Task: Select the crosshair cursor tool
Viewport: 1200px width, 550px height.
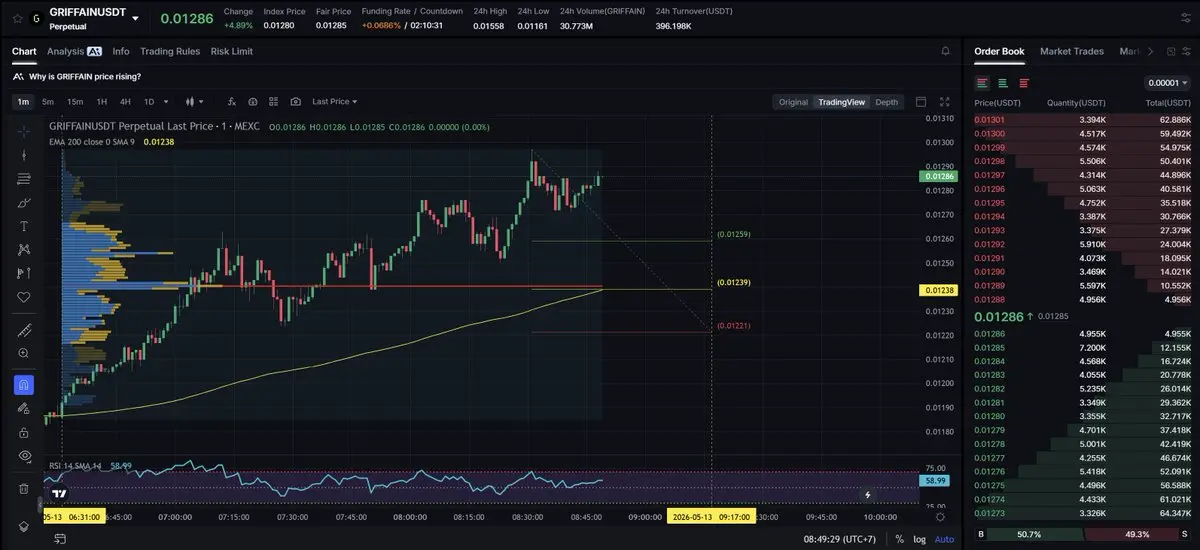Action: coord(24,130)
